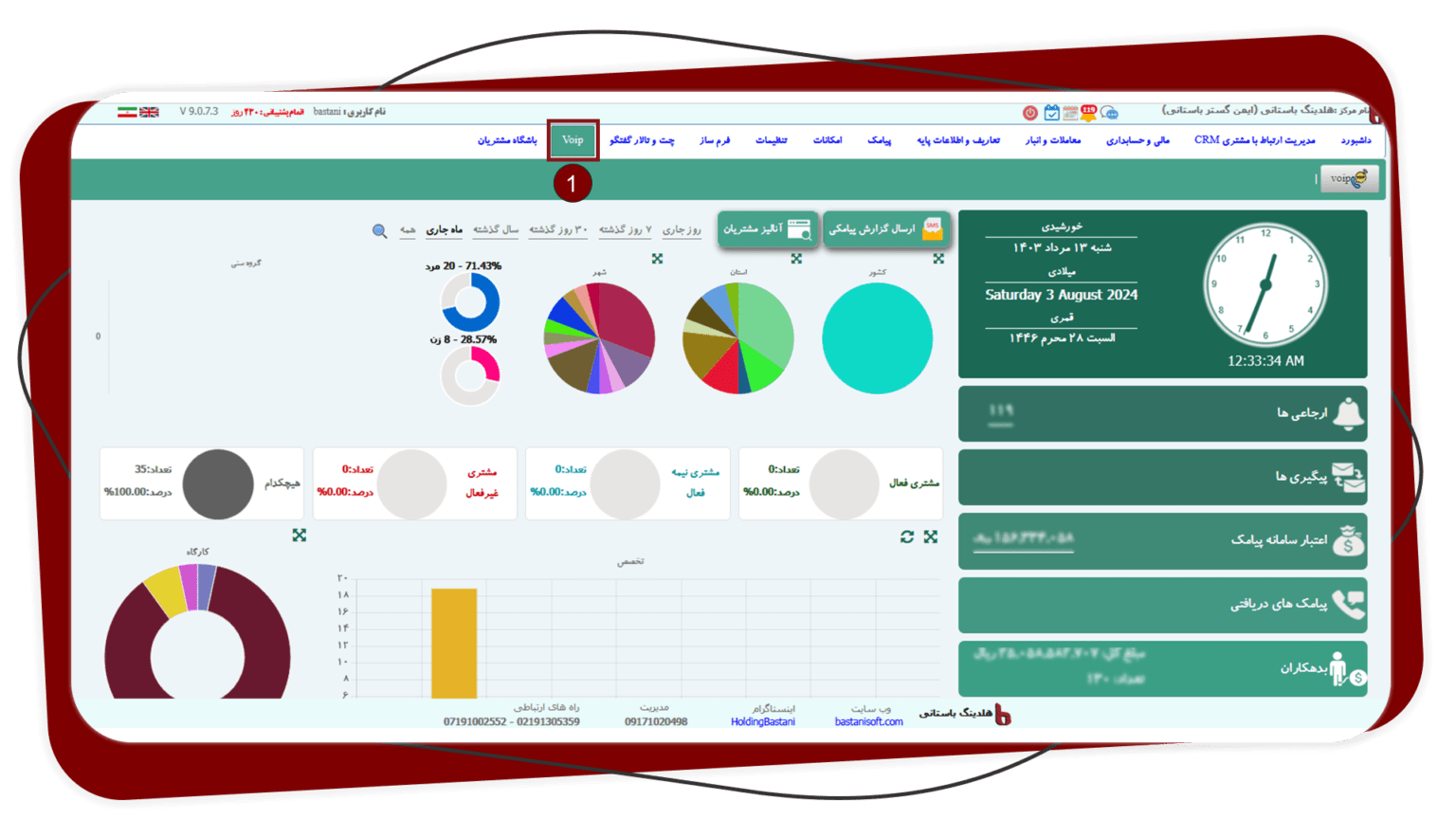The width and height of the screenshot is (1456, 819).
Task: Click the bell icon in ارجاعی ها panel
Action: pyautogui.click(x=1348, y=413)
